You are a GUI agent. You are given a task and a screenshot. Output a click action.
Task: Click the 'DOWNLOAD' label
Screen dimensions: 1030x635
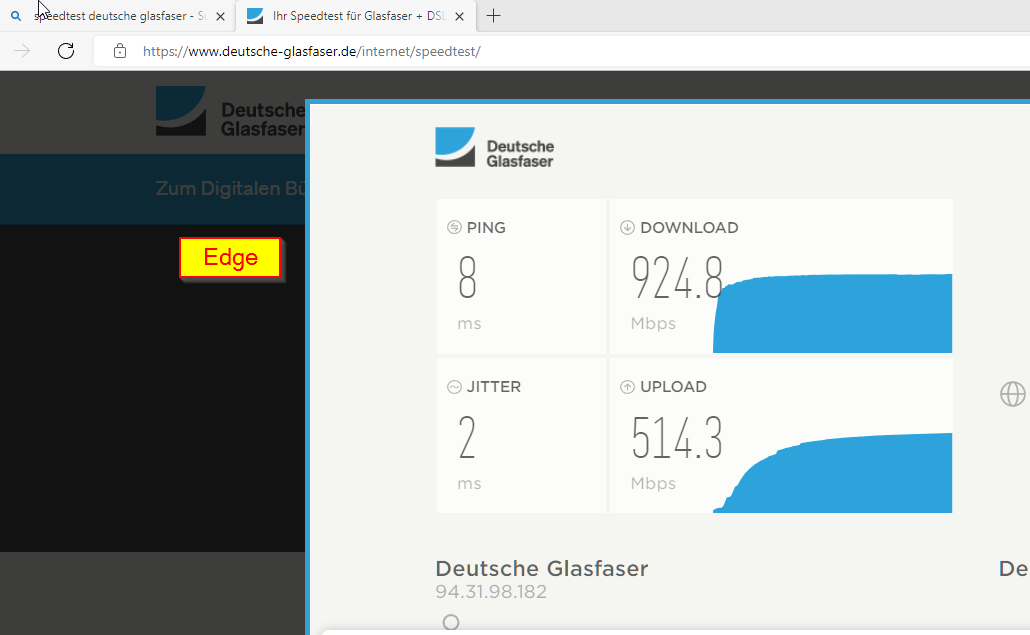coord(689,228)
